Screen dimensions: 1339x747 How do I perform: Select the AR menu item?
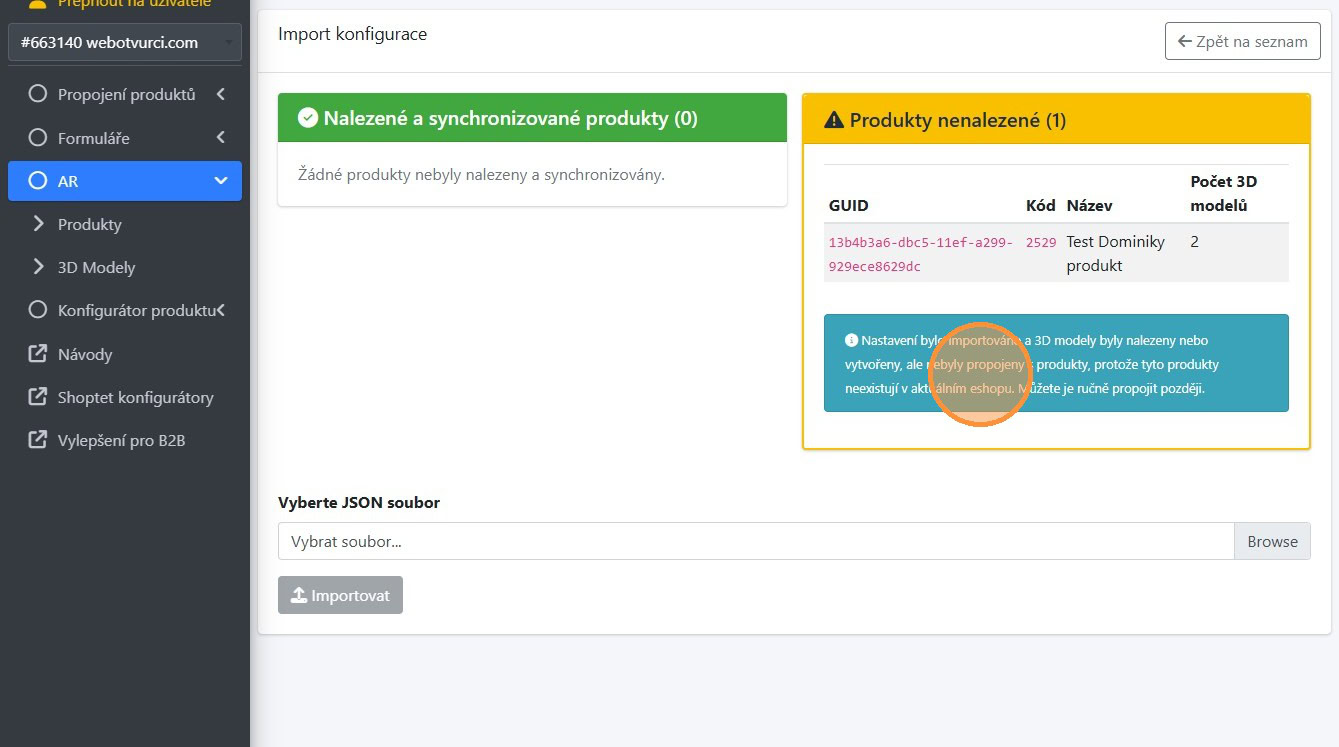[x=125, y=181]
